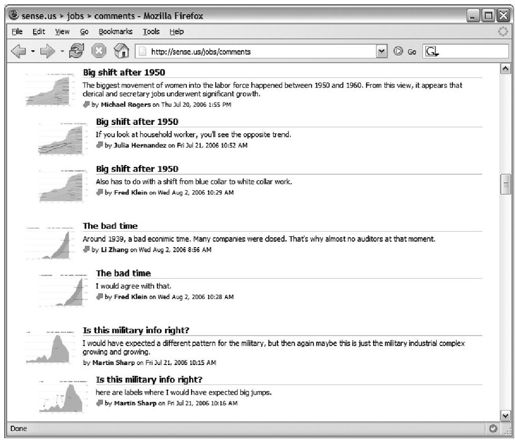Click the vertical scrollbar thumb

coord(505,184)
